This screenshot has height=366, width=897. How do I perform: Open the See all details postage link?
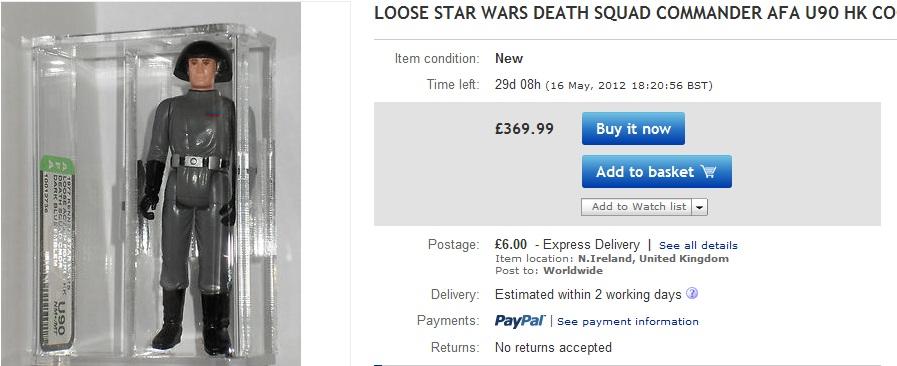click(698, 246)
